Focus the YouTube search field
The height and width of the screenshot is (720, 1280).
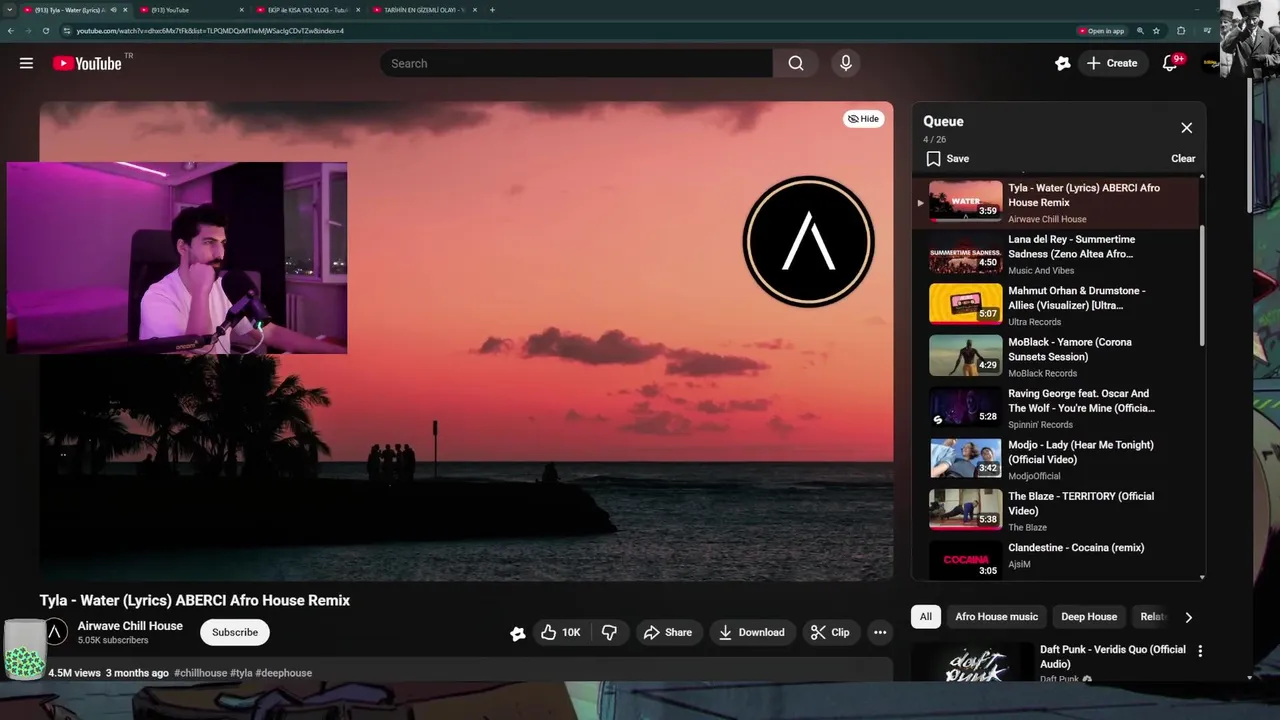[x=576, y=63]
